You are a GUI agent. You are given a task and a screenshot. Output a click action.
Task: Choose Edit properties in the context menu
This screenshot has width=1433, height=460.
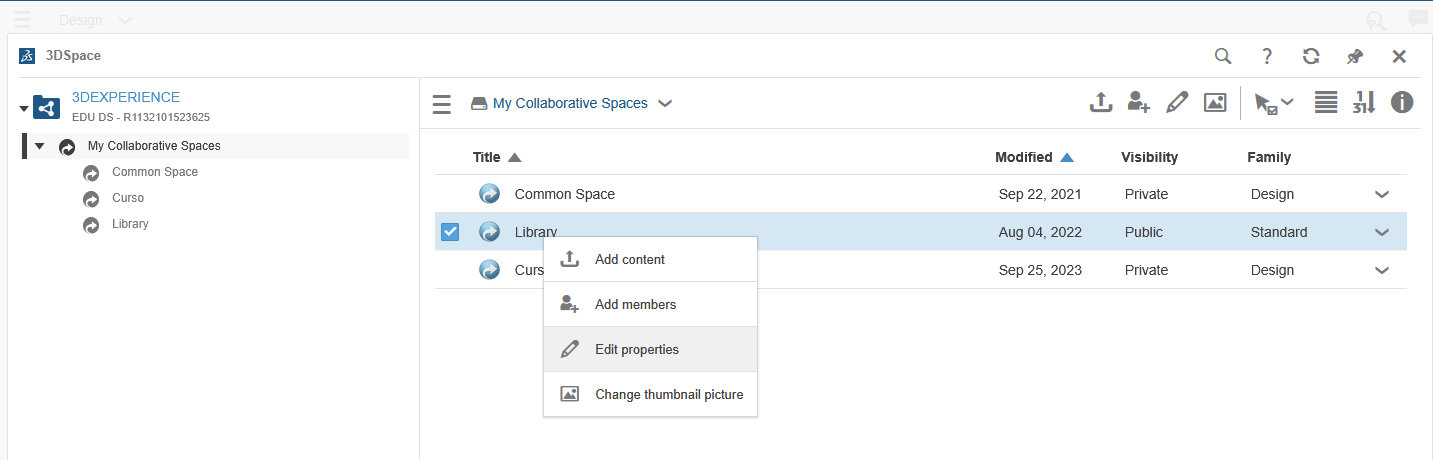click(650, 349)
